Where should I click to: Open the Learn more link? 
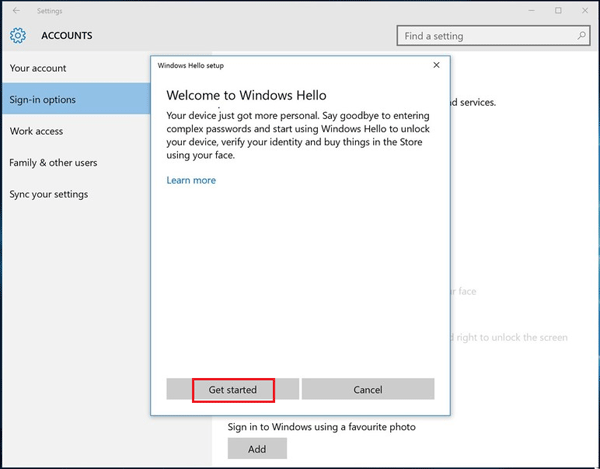(191, 180)
